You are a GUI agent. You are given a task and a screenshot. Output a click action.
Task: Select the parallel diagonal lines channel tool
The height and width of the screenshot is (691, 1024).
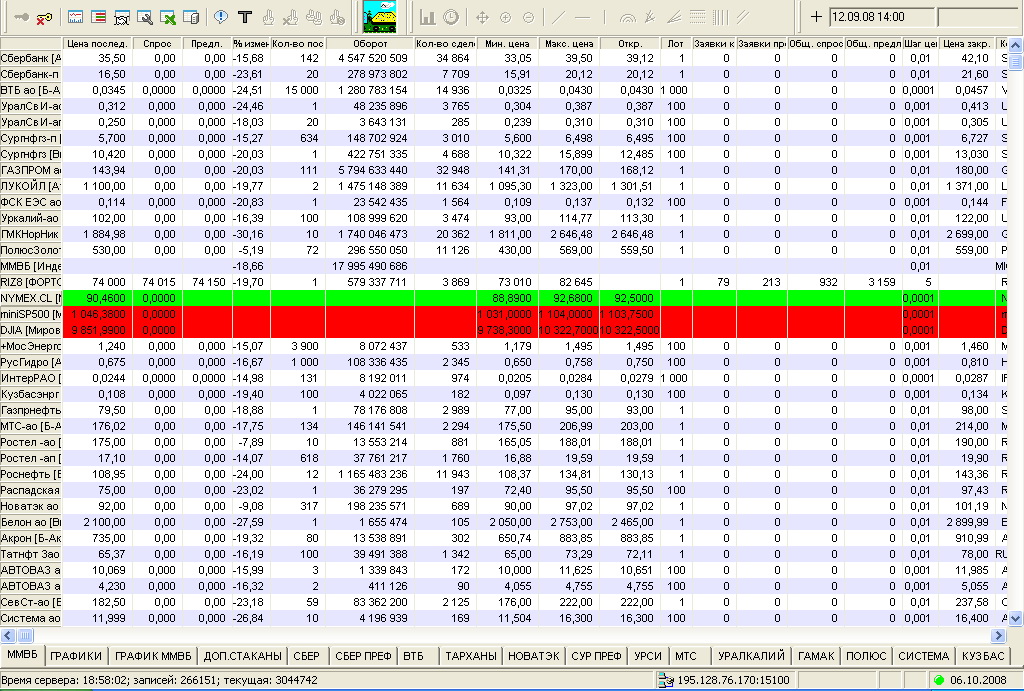tap(743, 18)
